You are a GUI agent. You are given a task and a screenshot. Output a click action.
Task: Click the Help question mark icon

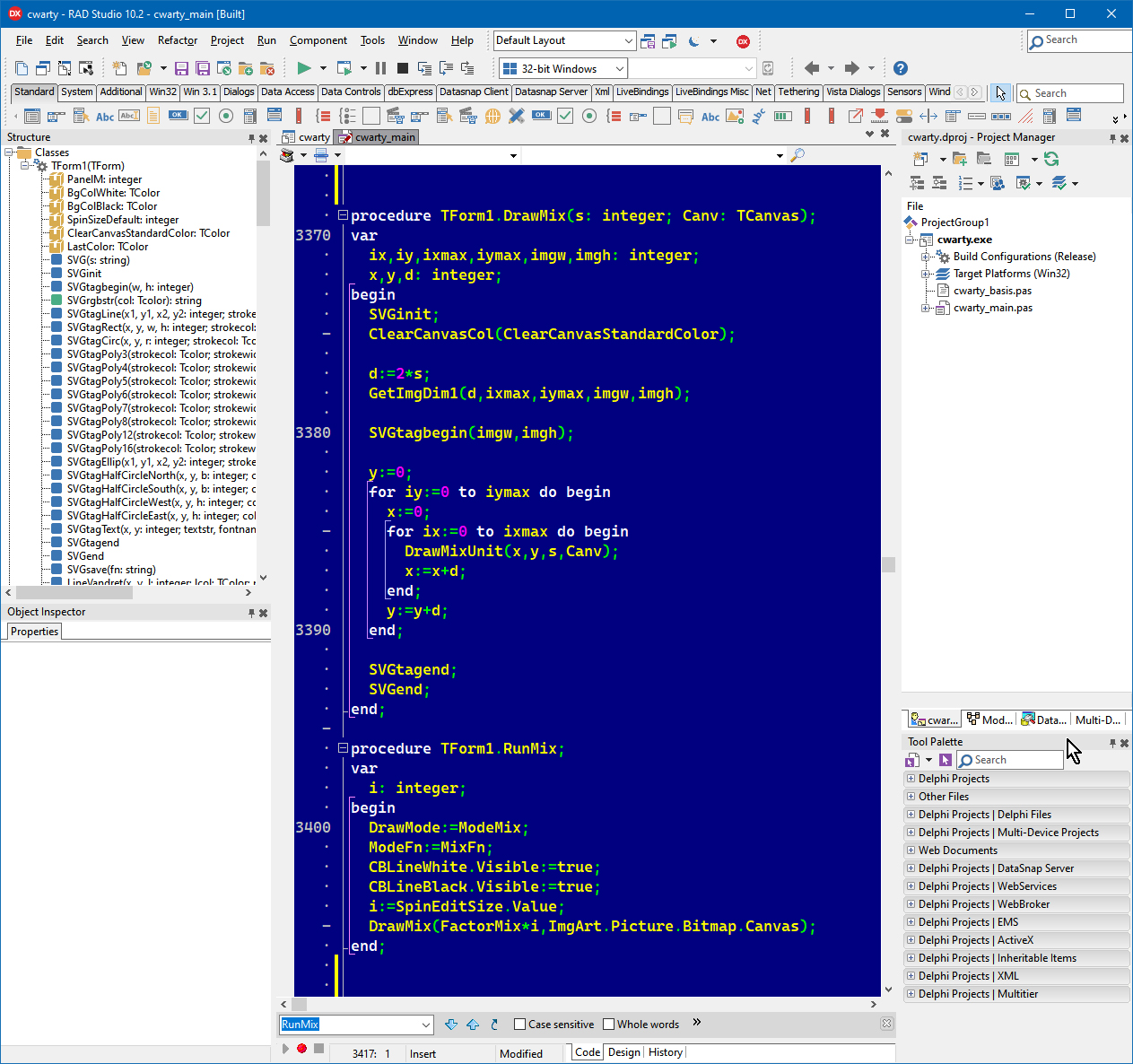[x=901, y=68]
